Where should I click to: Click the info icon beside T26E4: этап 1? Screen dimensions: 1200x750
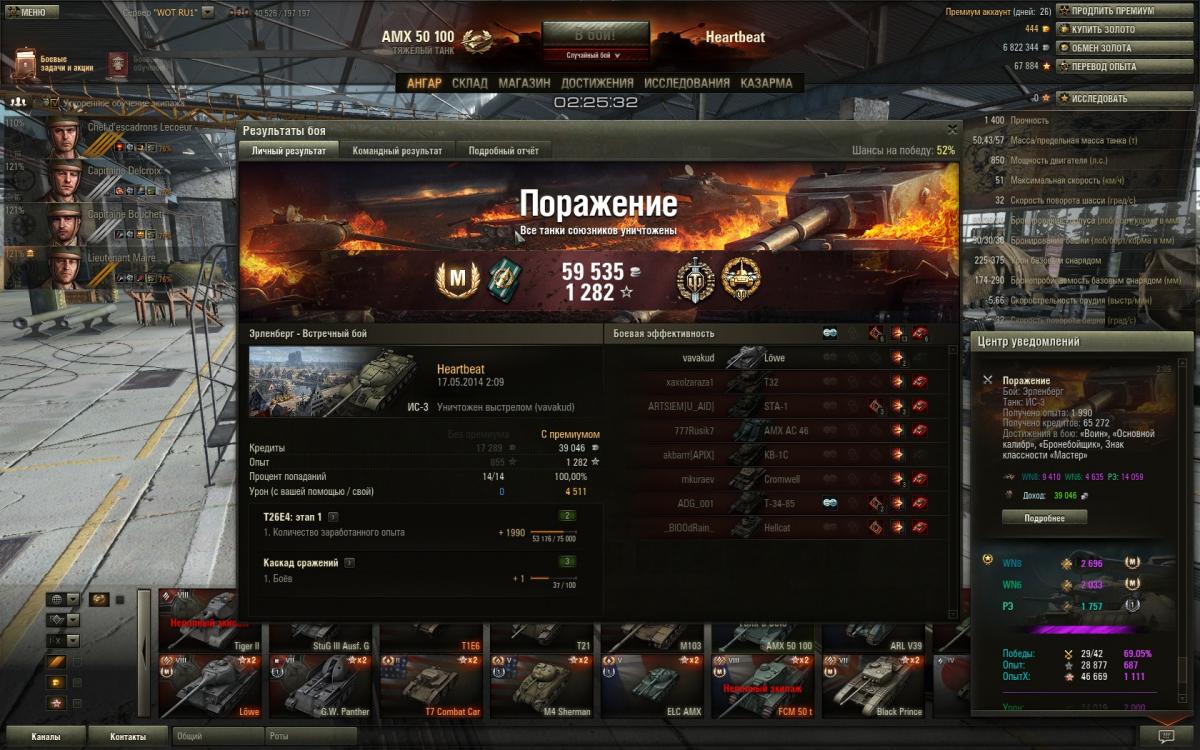[334, 517]
